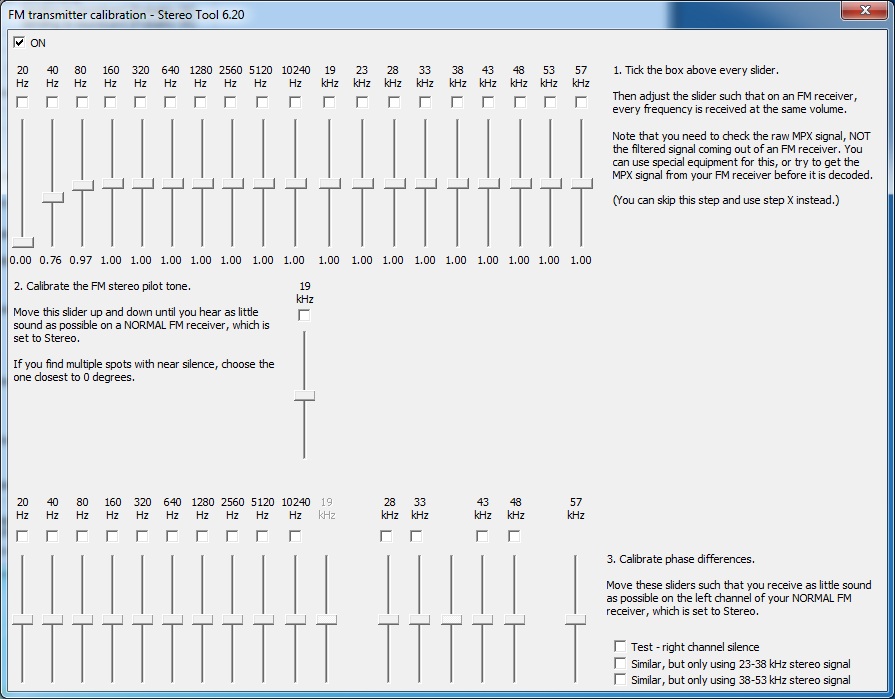Tick the 48 kHz checkbox in step 1

pyautogui.click(x=520, y=102)
